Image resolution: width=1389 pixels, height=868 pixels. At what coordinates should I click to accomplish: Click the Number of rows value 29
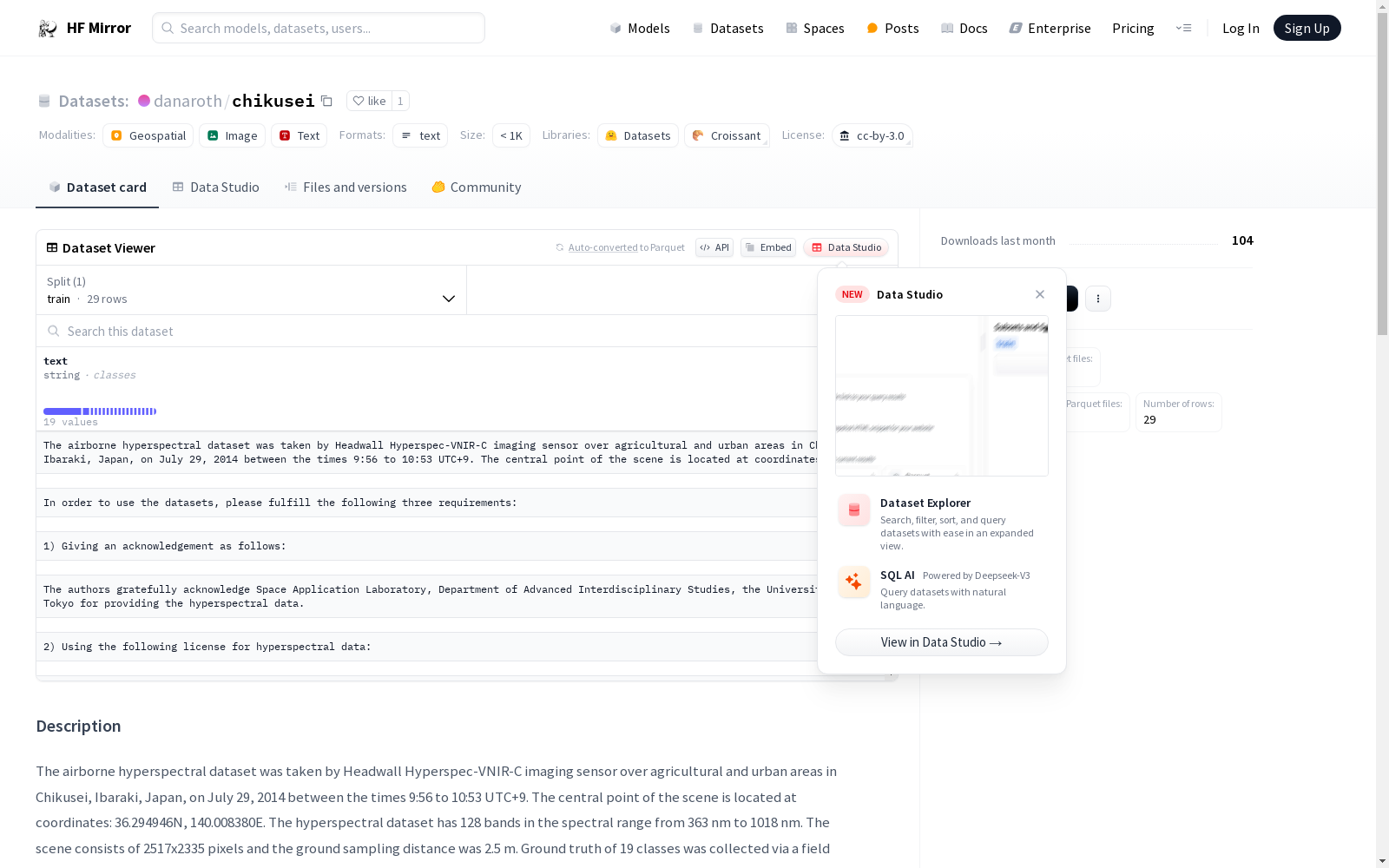pos(1149,419)
